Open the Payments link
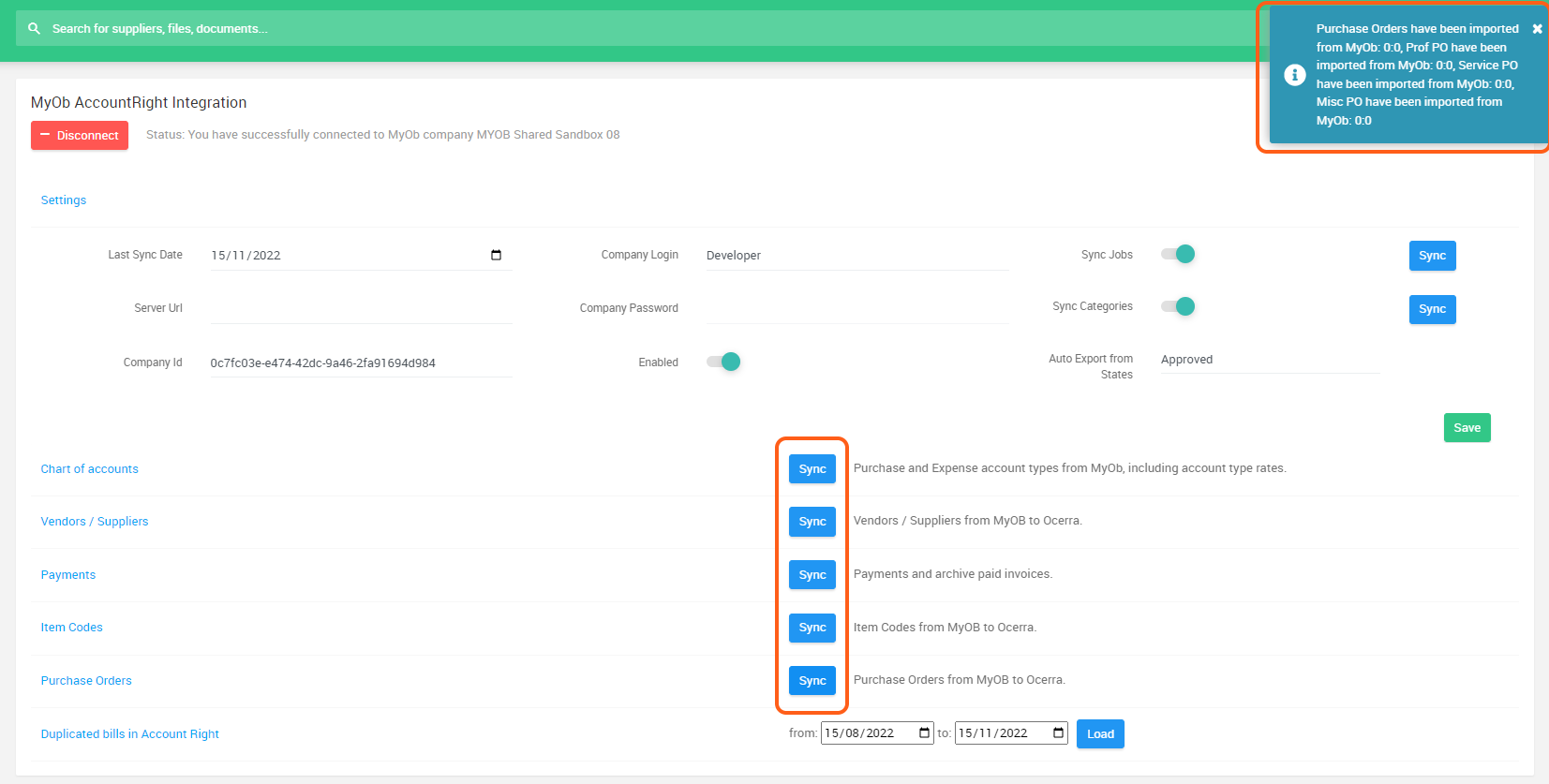This screenshot has height=784, width=1549. pyautogui.click(x=68, y=575)
